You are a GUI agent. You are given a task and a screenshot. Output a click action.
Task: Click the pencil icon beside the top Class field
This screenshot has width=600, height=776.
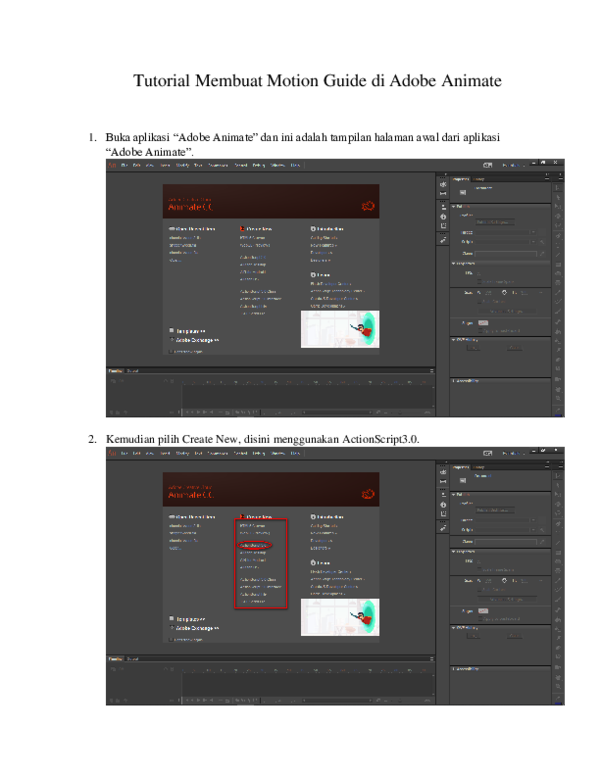click(x=541, y=253)
